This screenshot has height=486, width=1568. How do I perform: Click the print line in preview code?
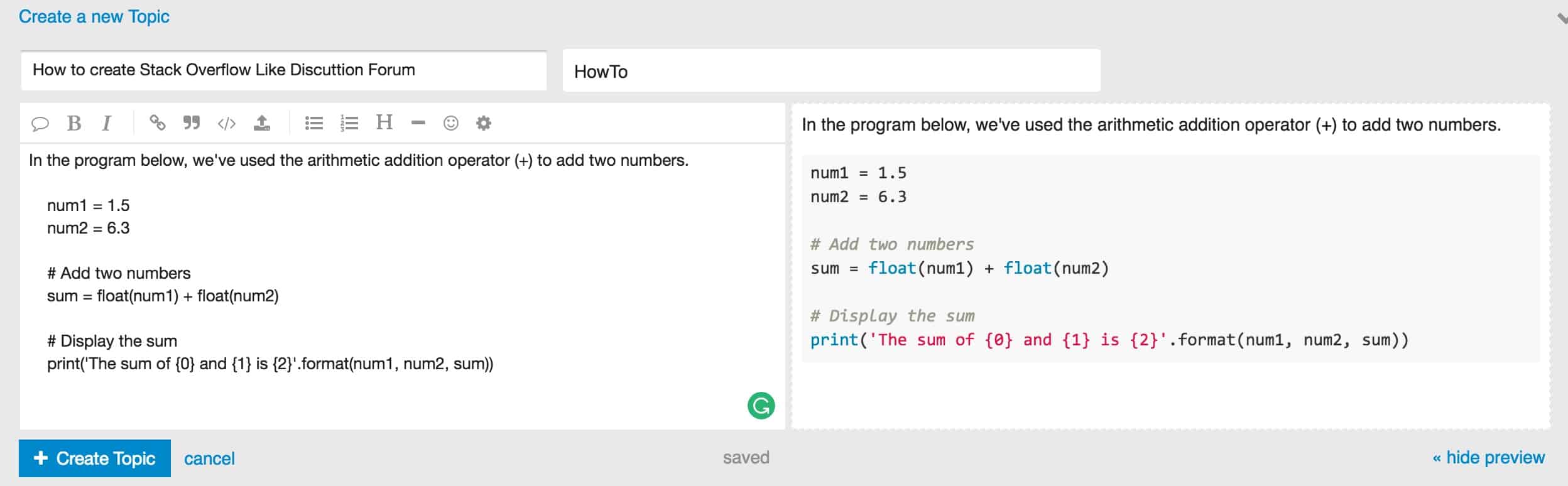[1109, 340]
